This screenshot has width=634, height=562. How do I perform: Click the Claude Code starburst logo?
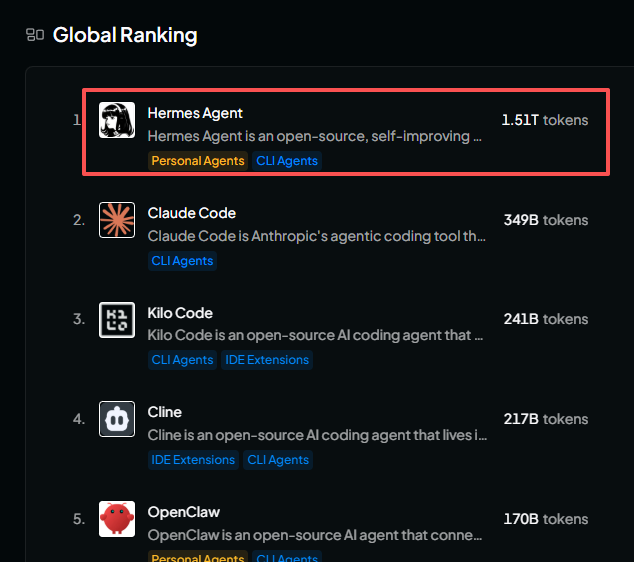(117, 220)
